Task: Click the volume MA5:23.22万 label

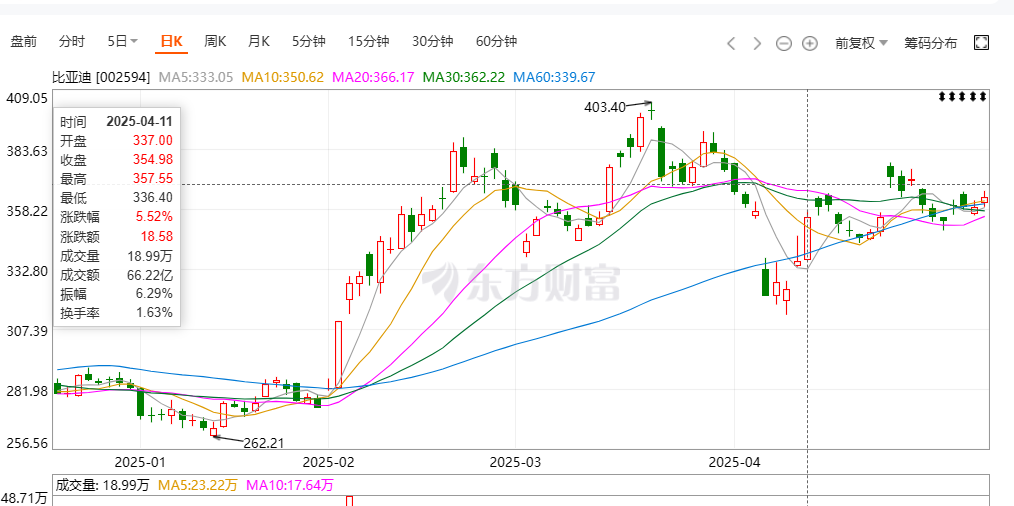Action: pyautogui.click(x=197, y=485)
